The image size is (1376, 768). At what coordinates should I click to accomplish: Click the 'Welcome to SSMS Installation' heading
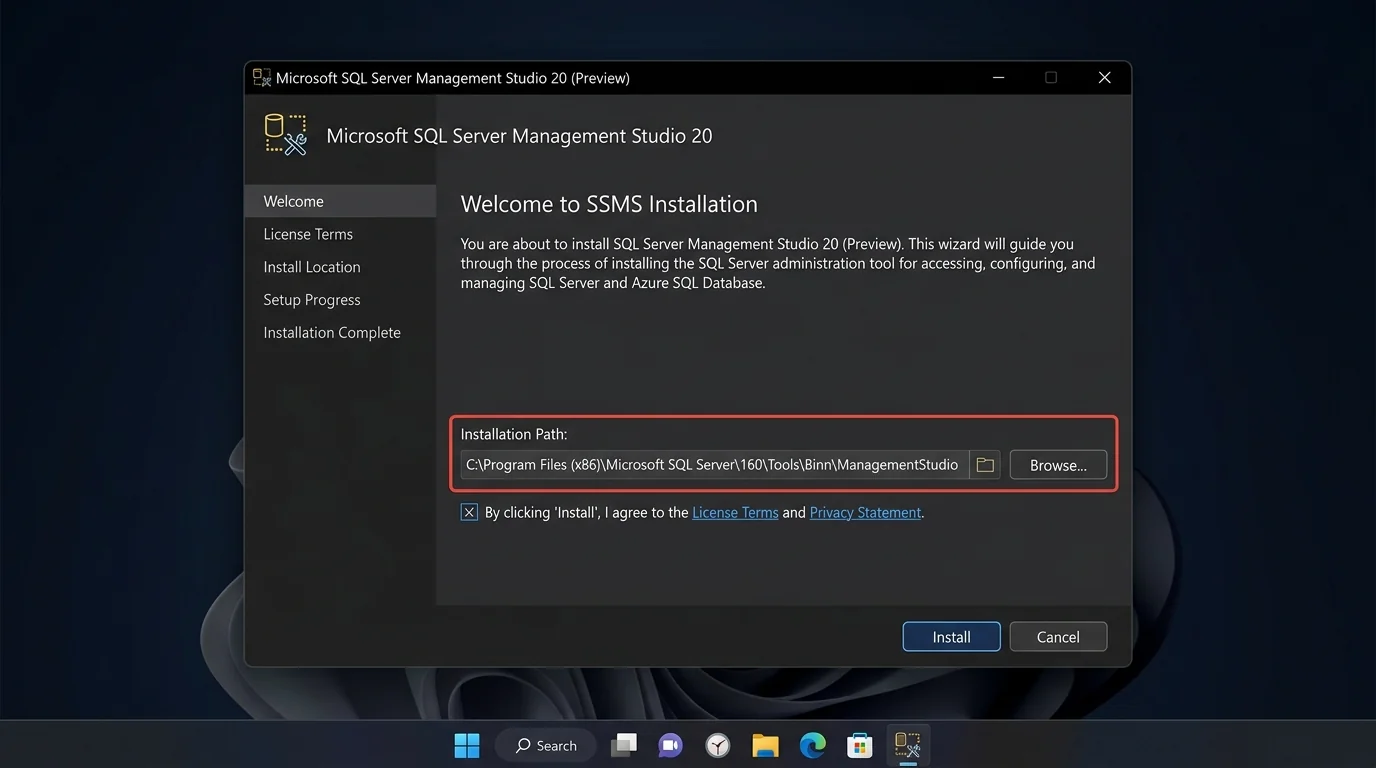[x=609, y=204]
